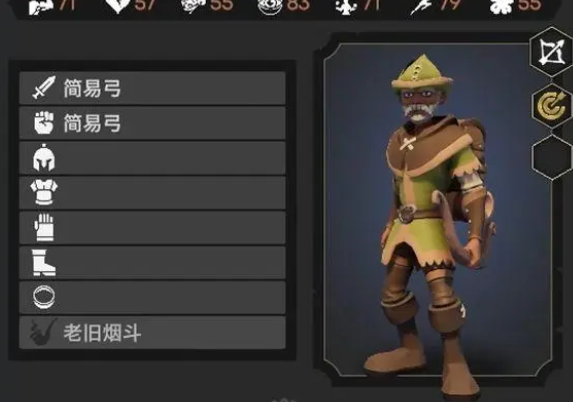Choose the ring accessory slot icon
573x402 pixels.
[44, 297]
